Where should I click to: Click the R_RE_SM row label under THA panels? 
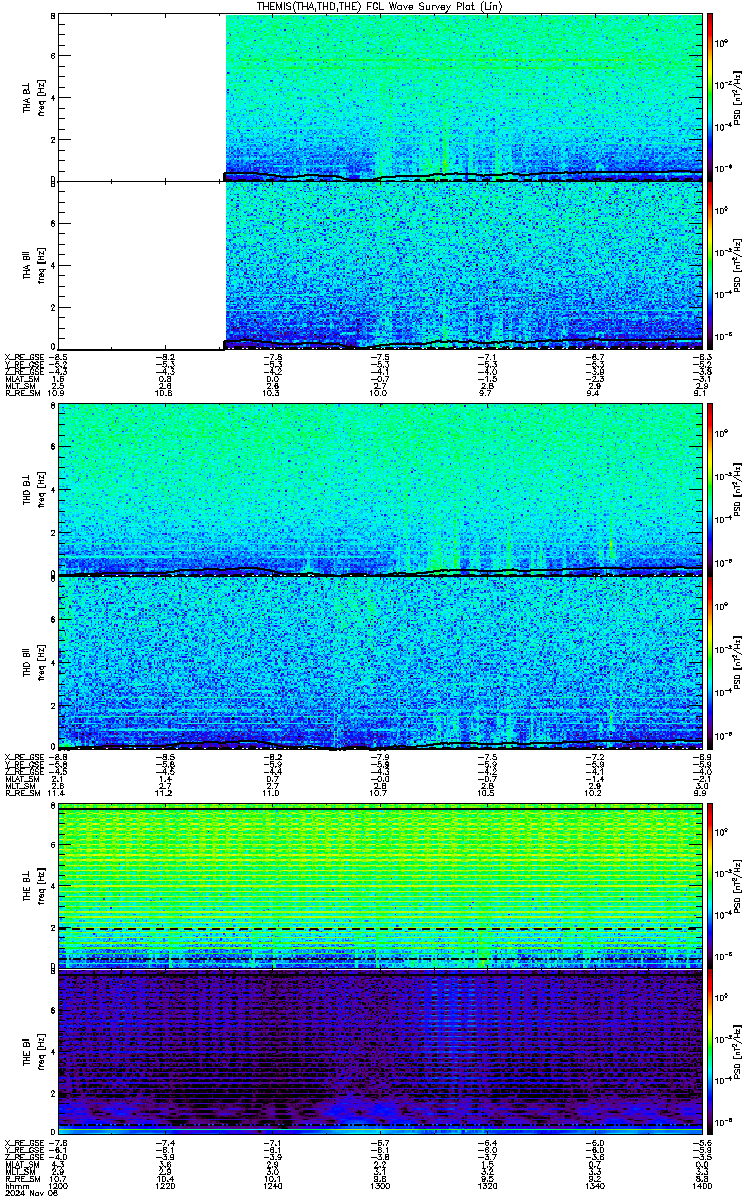pos(21,393)
